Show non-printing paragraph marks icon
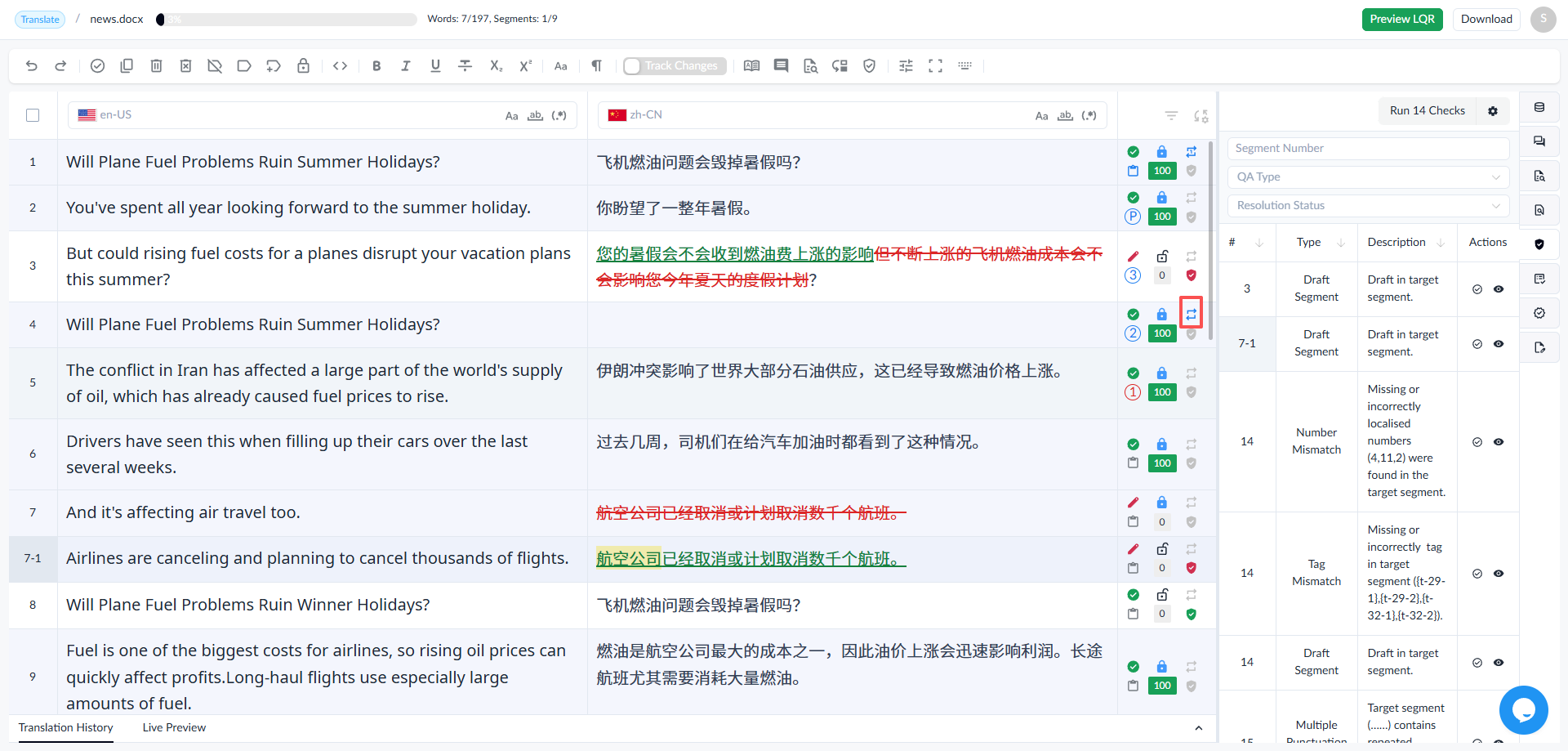The width and height of the screenshot is (1568, 751). (597, 66)
